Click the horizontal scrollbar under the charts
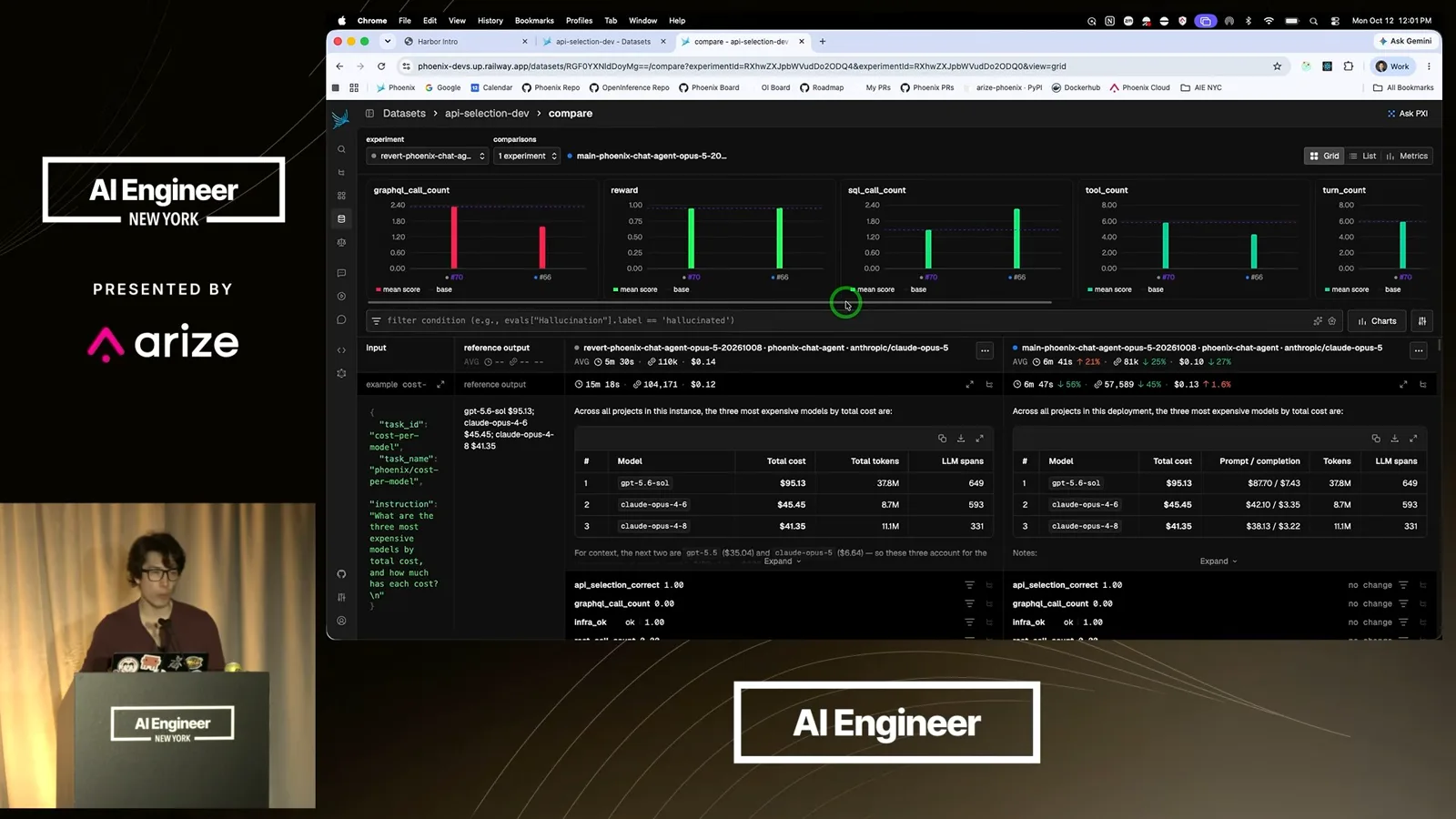The image size is (1456, 819). click(709, 302)
